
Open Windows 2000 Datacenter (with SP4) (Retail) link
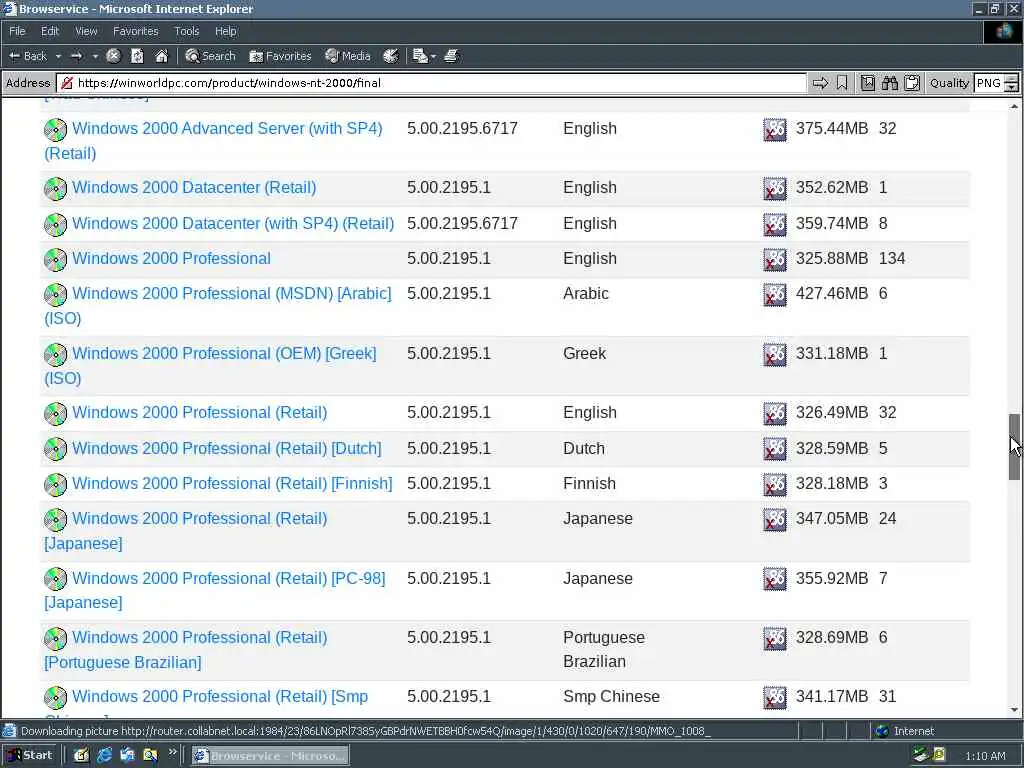click(233, 223)
